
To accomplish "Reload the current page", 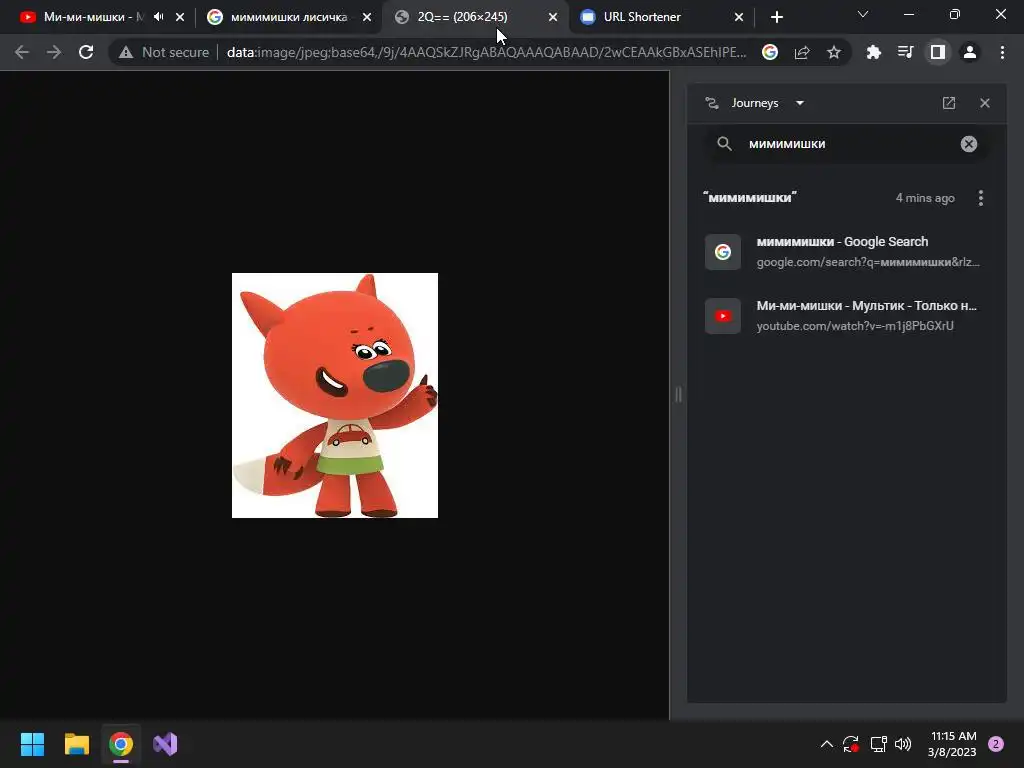I will click(x=86, y=52).
